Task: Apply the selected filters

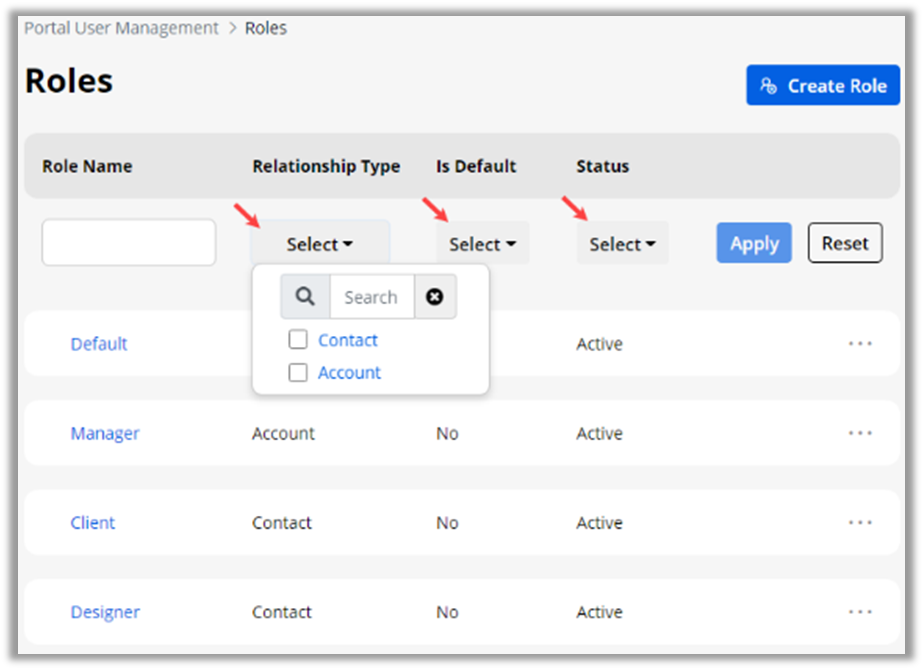Action: tap(754, 243)
